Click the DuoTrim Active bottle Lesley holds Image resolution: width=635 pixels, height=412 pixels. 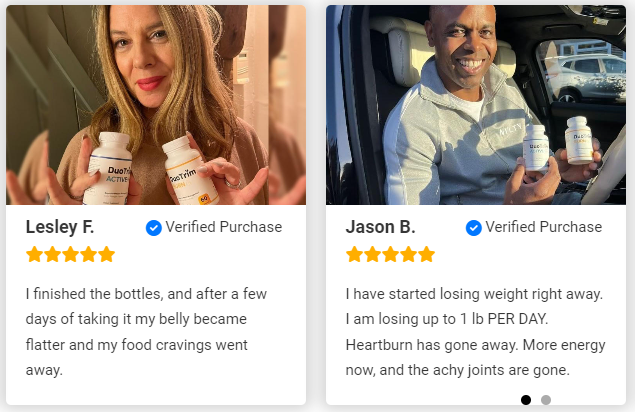coord(108,168)
